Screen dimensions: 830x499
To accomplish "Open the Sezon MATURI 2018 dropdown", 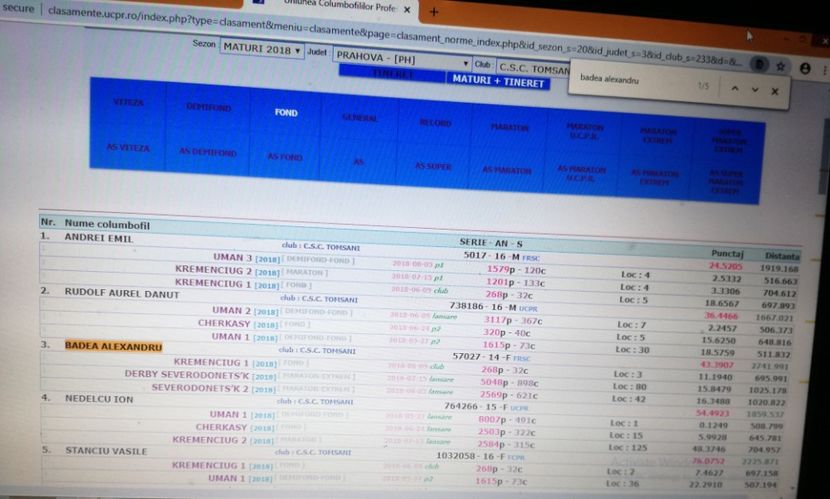I will point(262,49).
